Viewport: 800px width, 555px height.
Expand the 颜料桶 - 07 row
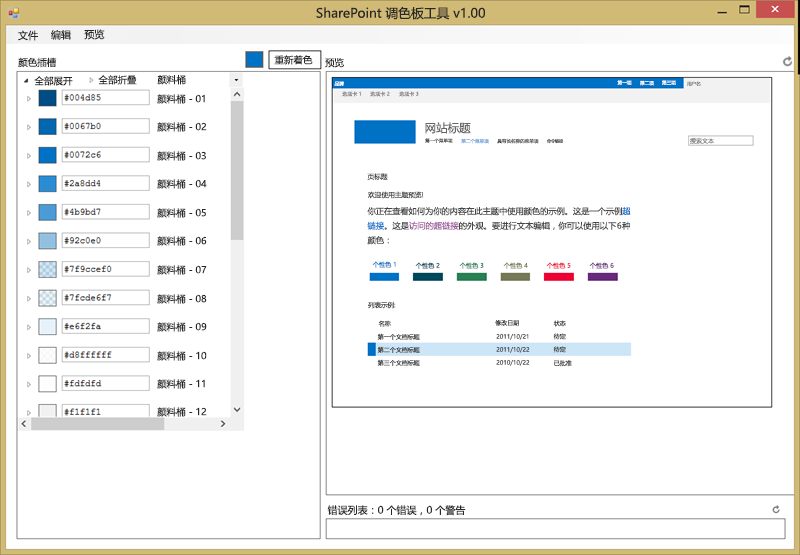pyautogui.click(x=29, y=270)
